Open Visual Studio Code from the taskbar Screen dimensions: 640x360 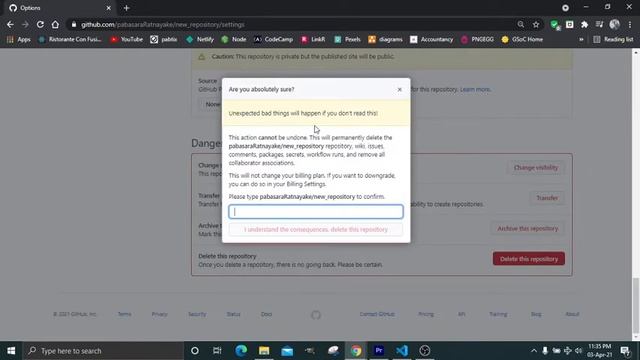402,351
